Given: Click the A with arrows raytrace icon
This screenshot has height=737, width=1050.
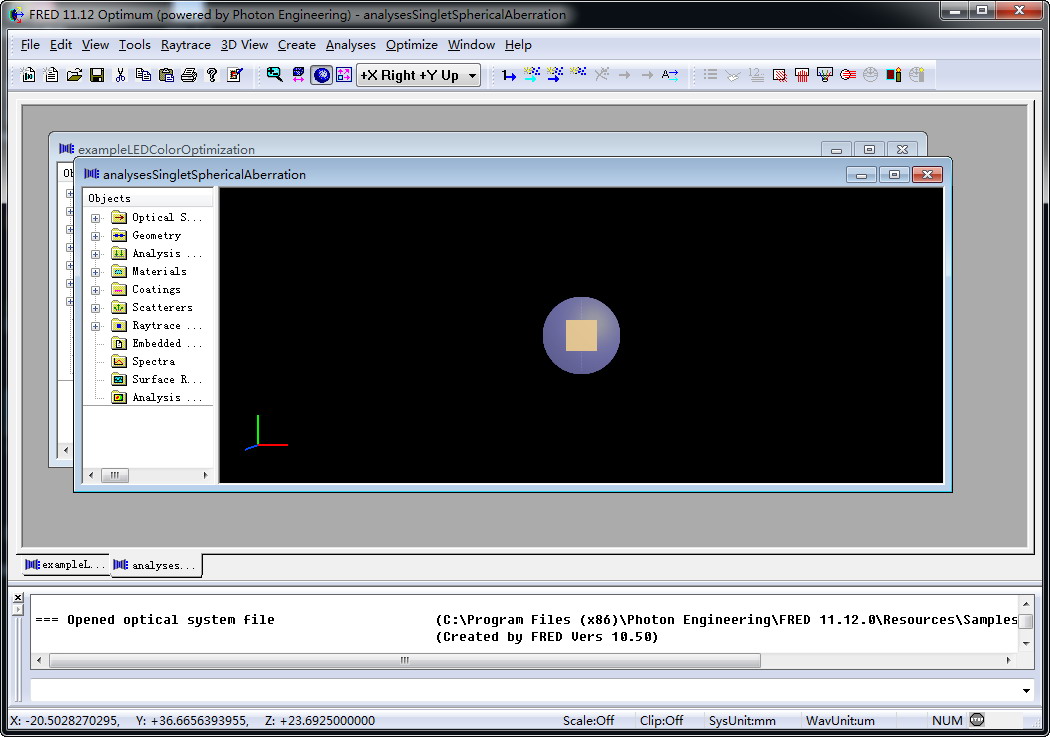Looking at the screenshot, I should click(x=670, y=75).
